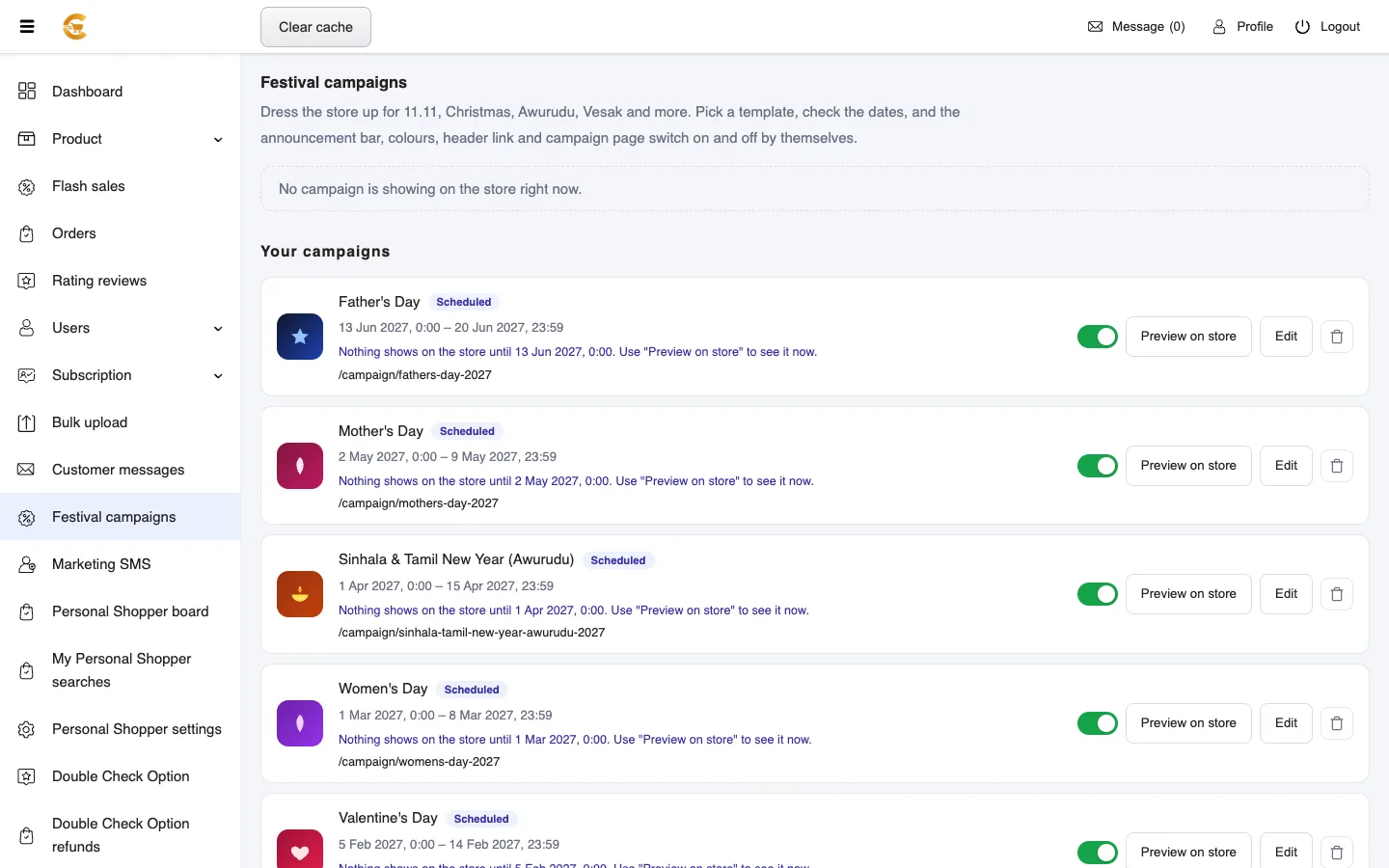The image size is (1389, 868).
Task: Disable the Mother's Day campaign toggle
Action: pos(1098,466)
